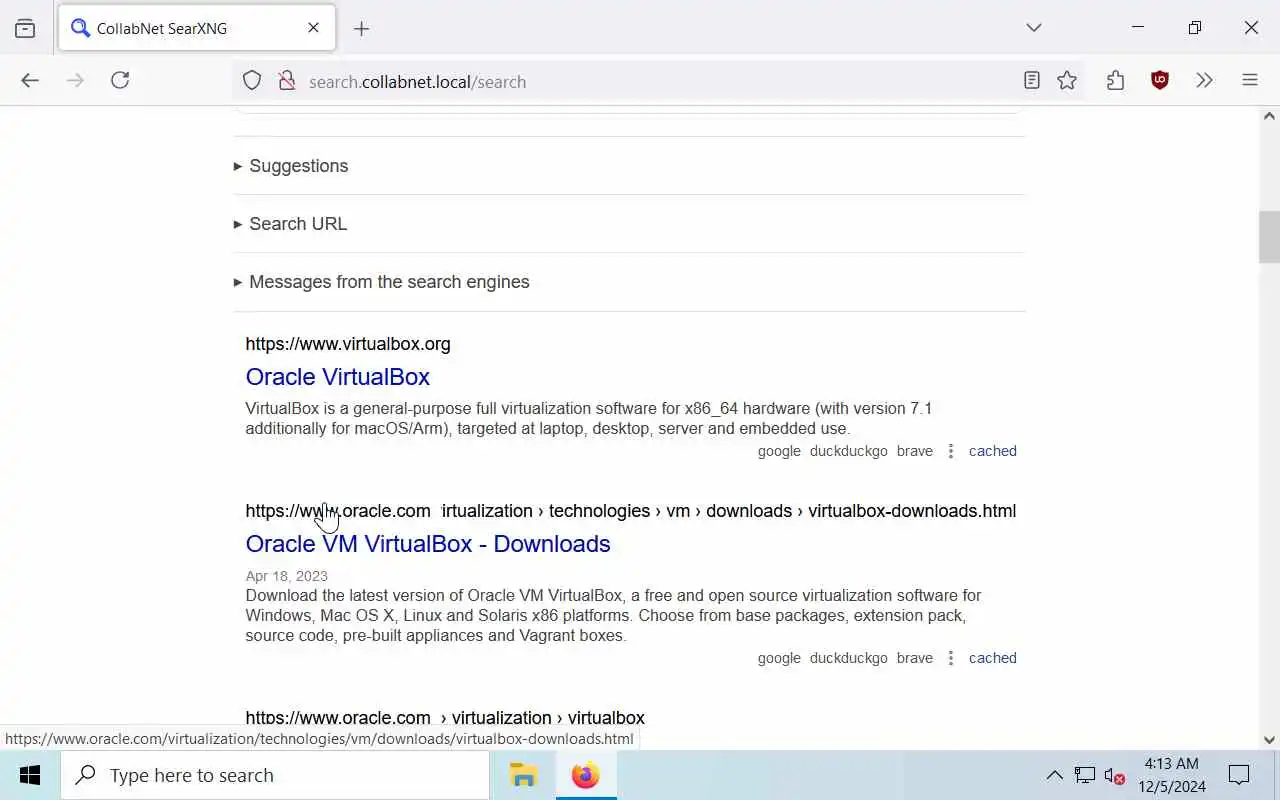The height and width of the screenshot is (800, 1280).
Task: Open the Oracle VirtualBox result title
Action: click(338, 377)
